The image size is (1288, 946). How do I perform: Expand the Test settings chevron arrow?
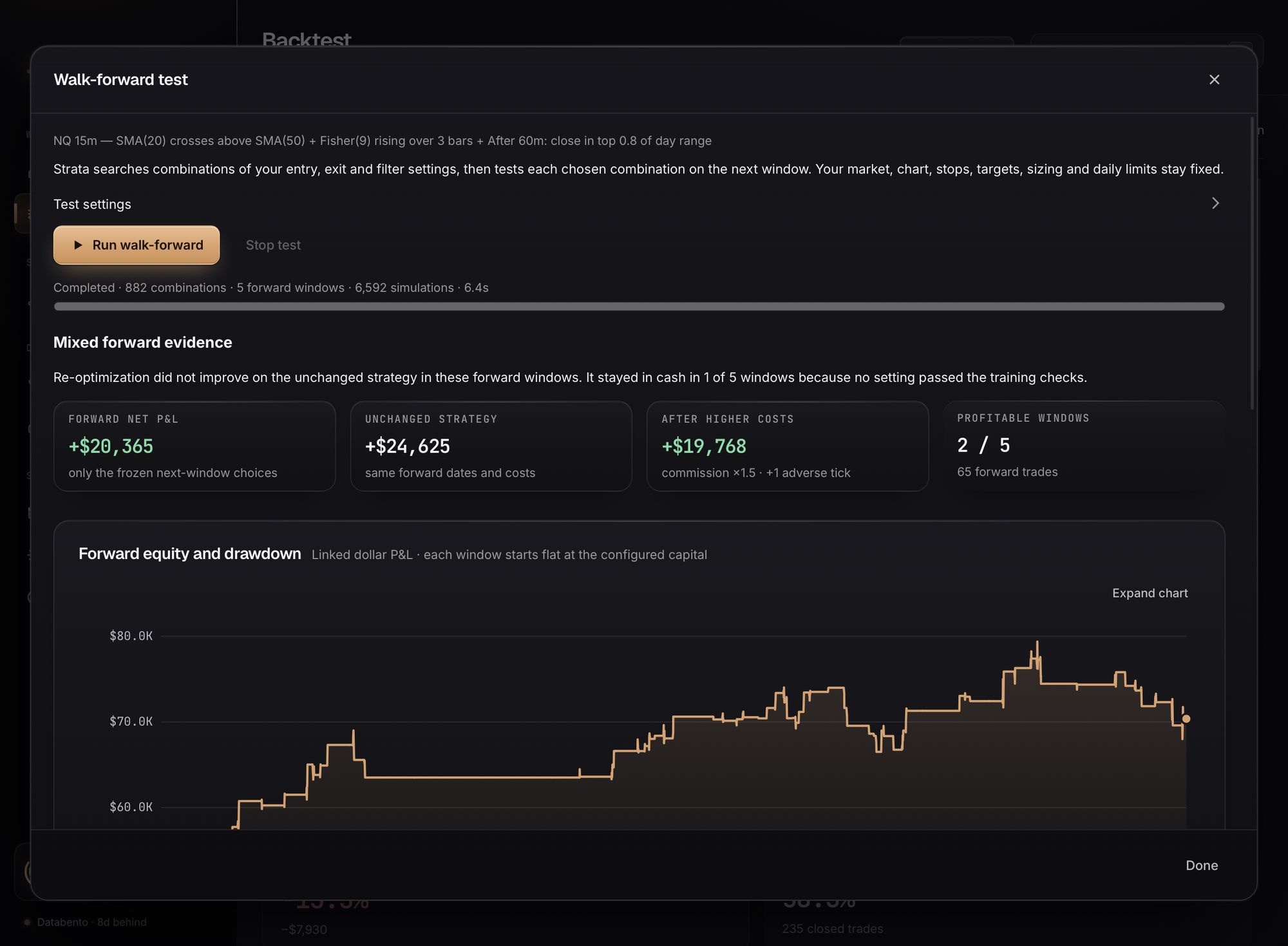click(x=1215, y=203)
